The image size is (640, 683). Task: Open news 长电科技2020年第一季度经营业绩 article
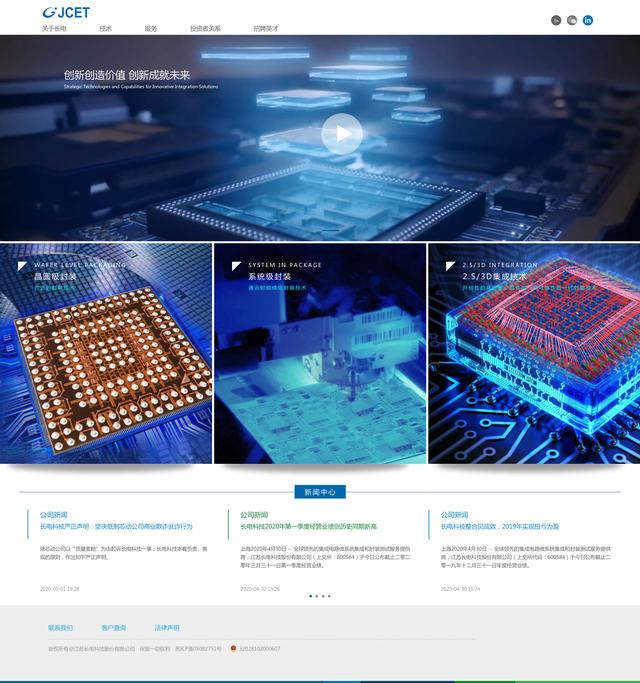(308, 526)
